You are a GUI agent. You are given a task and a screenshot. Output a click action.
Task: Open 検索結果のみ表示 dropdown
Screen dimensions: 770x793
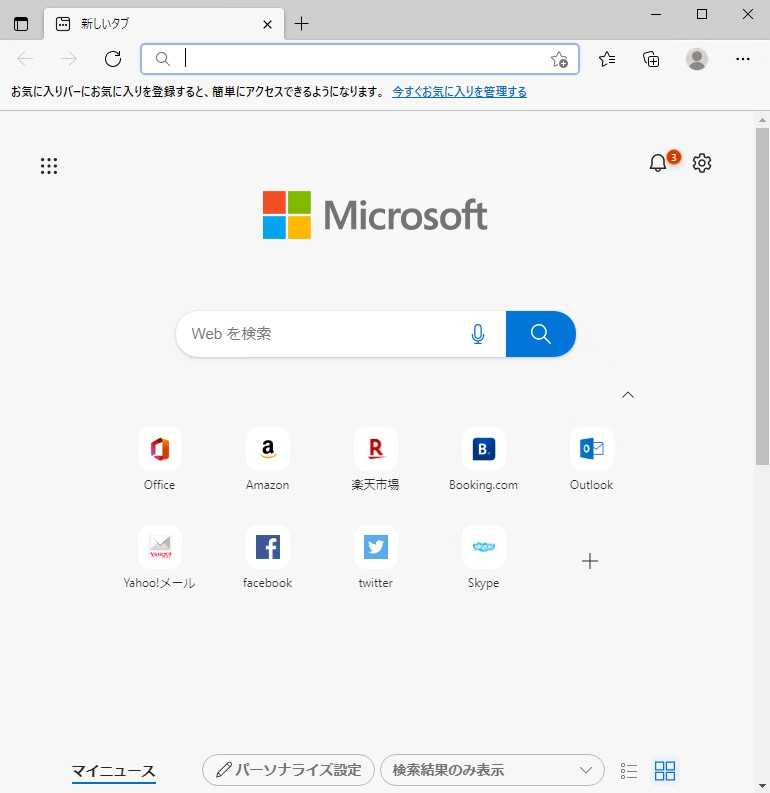coord(492,770)
